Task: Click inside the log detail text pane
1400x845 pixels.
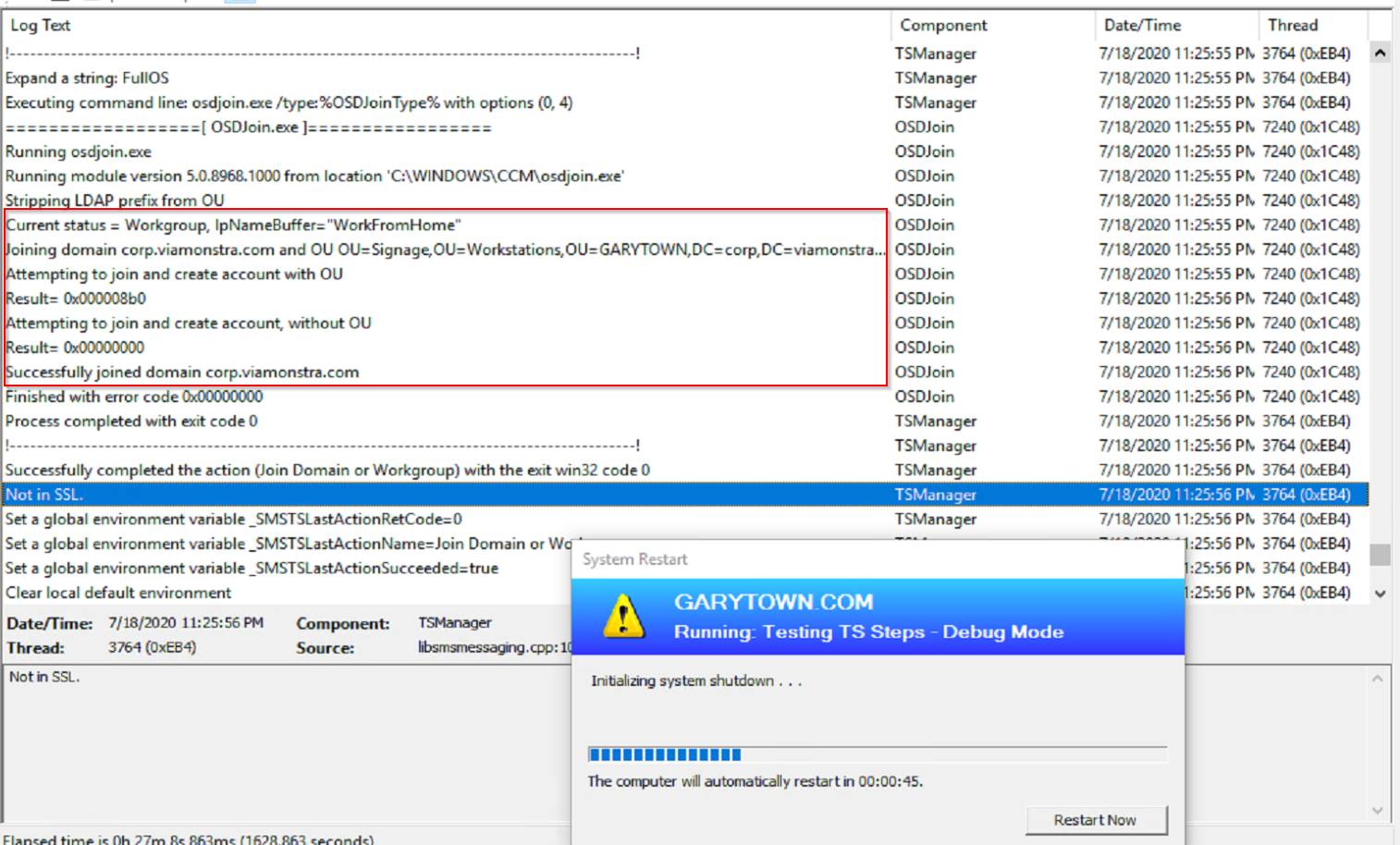Action: (x=277, y=740)
